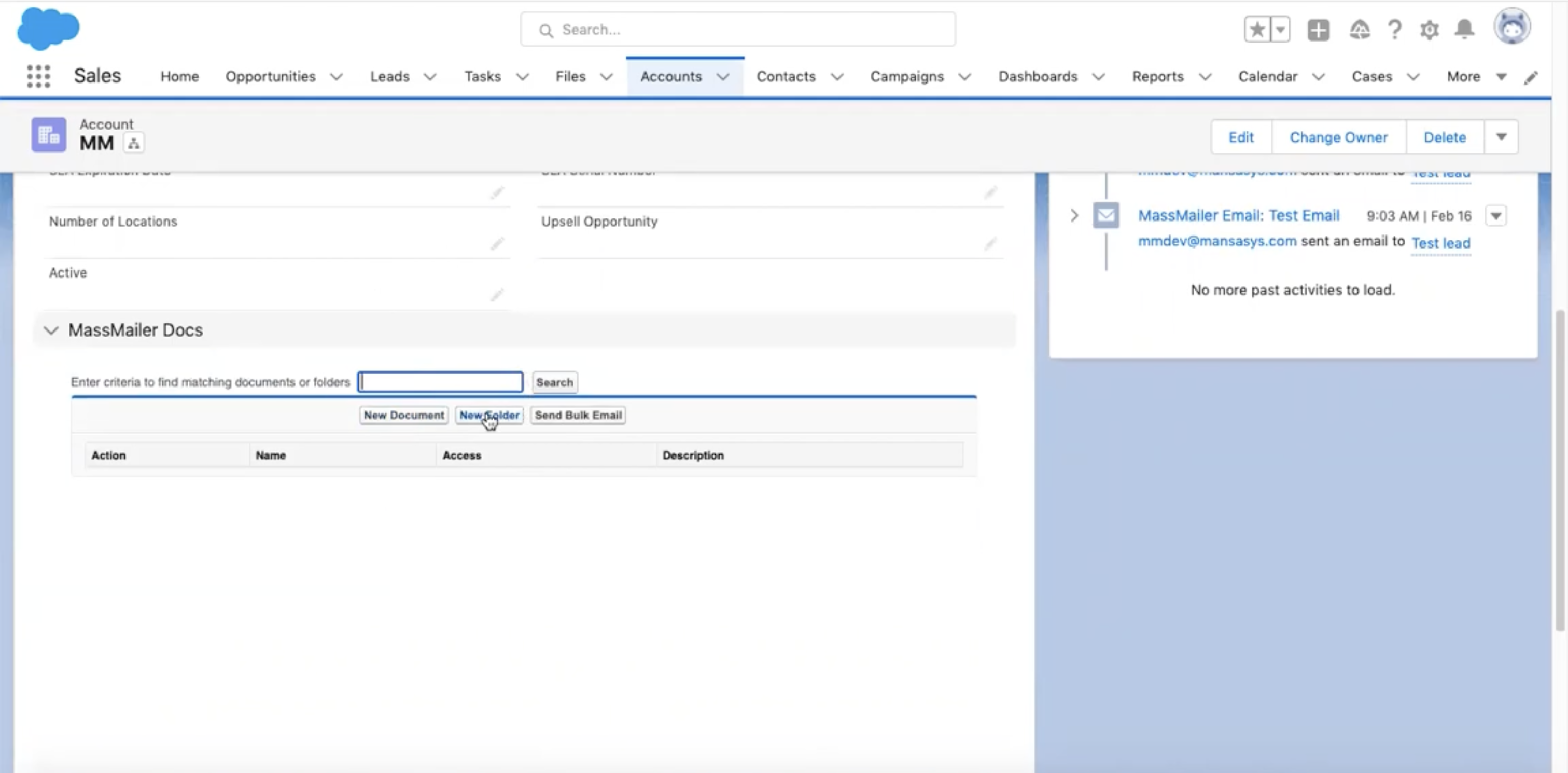This screenshot has width=1568, height=773.
Task: Click the Delete button
Action: [x=1445, y=137]
